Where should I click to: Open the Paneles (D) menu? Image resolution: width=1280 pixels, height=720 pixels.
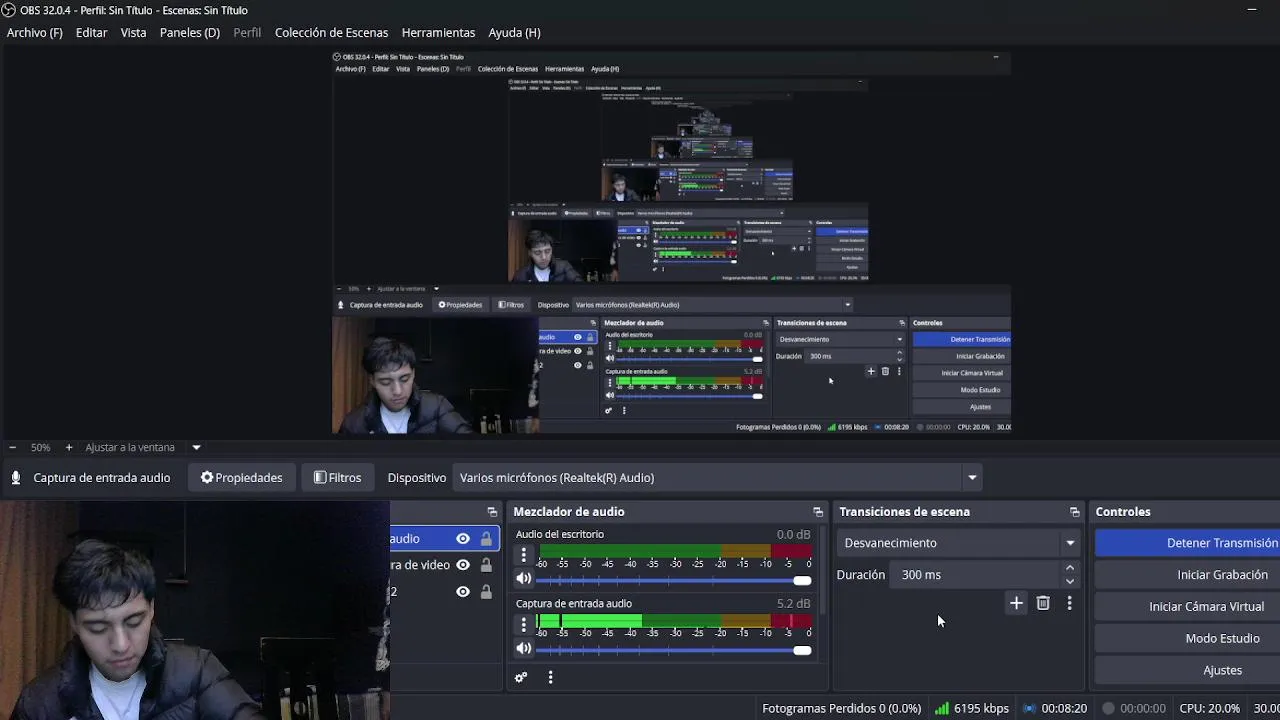pos(190,32)
